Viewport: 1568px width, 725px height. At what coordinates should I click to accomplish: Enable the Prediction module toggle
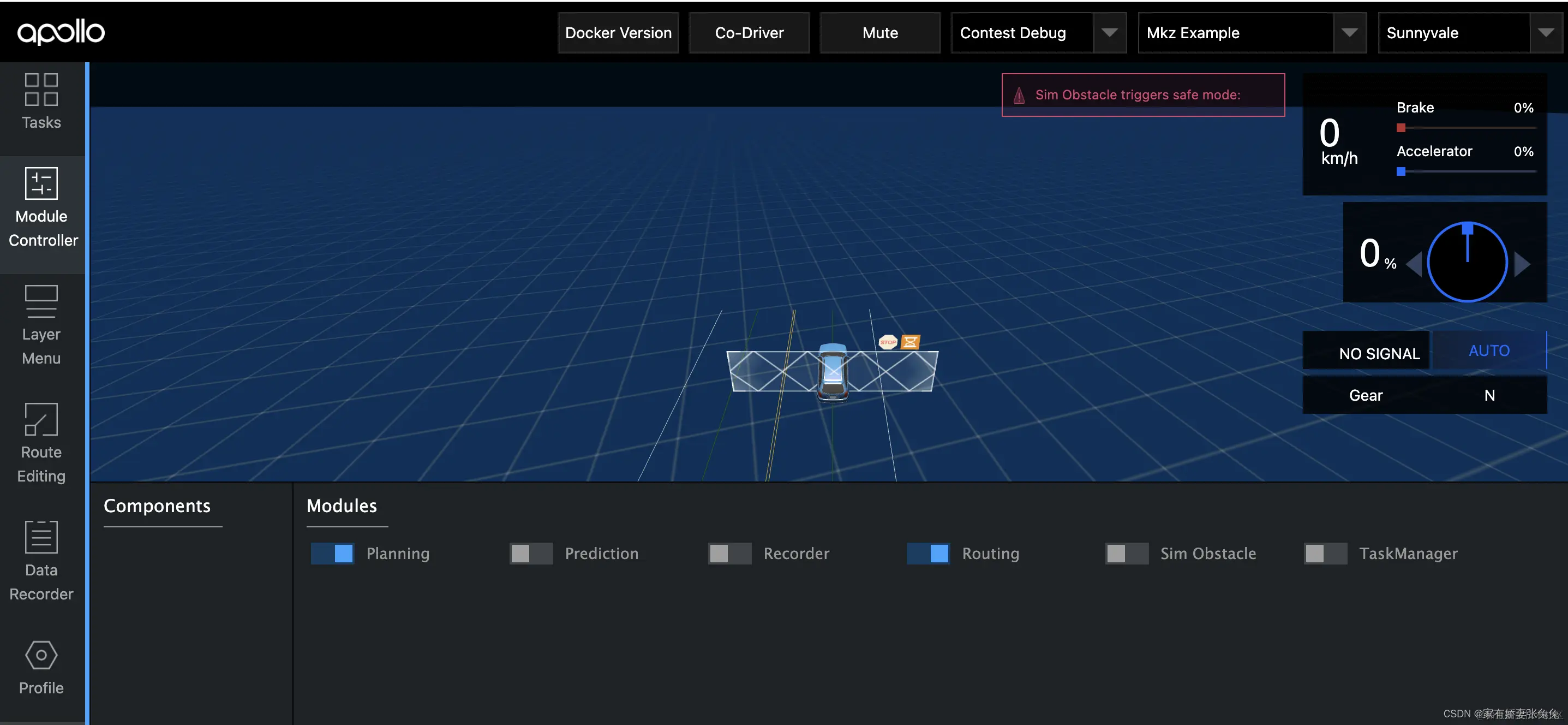click(531, 553)
